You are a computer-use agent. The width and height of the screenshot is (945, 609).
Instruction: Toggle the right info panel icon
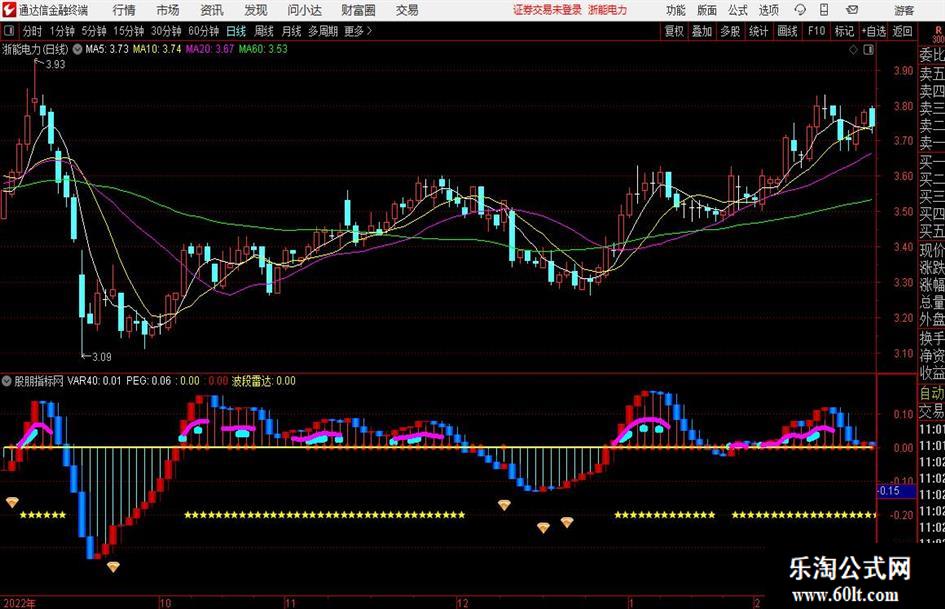(868, 50)
